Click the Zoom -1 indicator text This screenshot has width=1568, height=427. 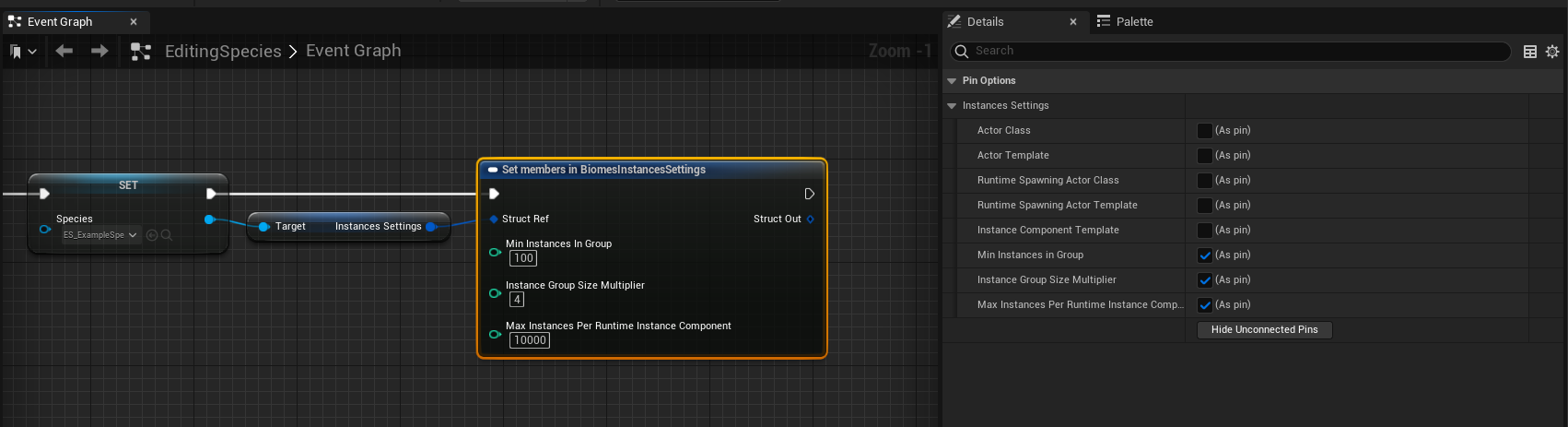pos(899,52)
